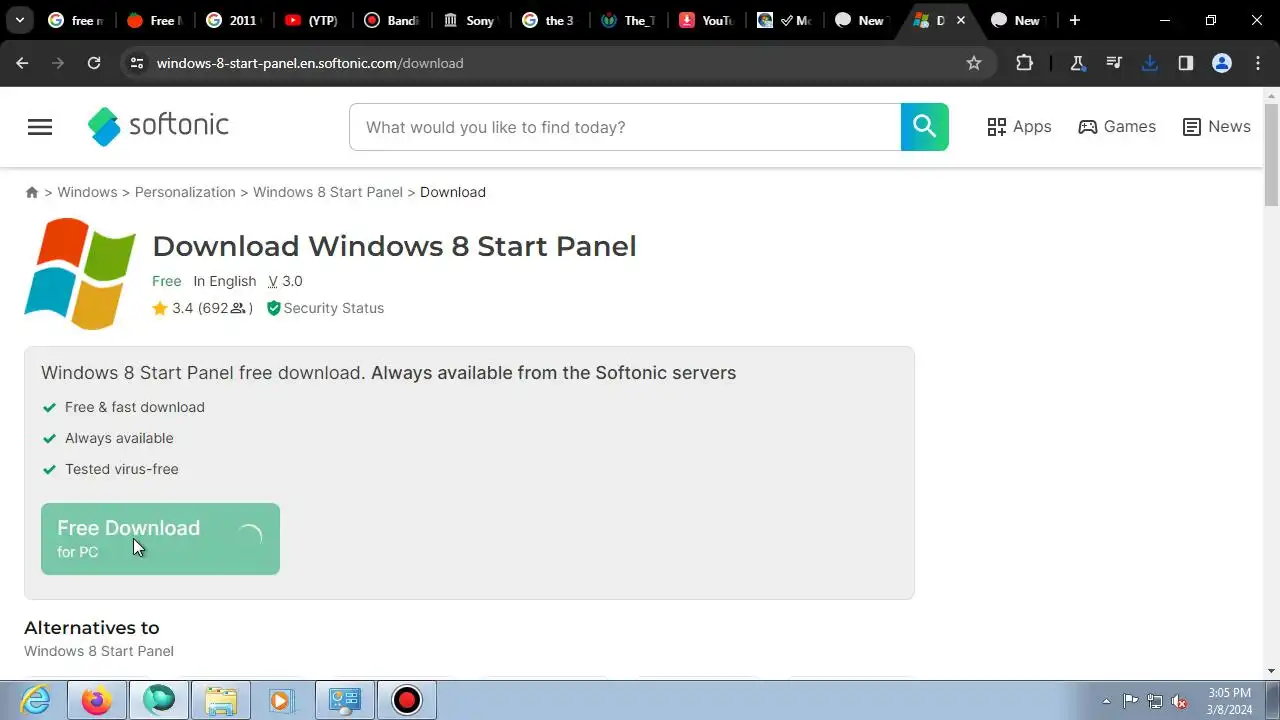Screen dimensions: 1280x720
Task: Bookmark this page with the star
Action: (974, 63)
